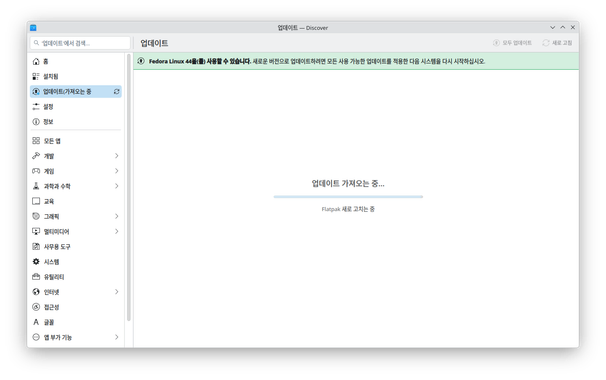
Task: Expand the 인터넷 category chevron
Action: 116,292
